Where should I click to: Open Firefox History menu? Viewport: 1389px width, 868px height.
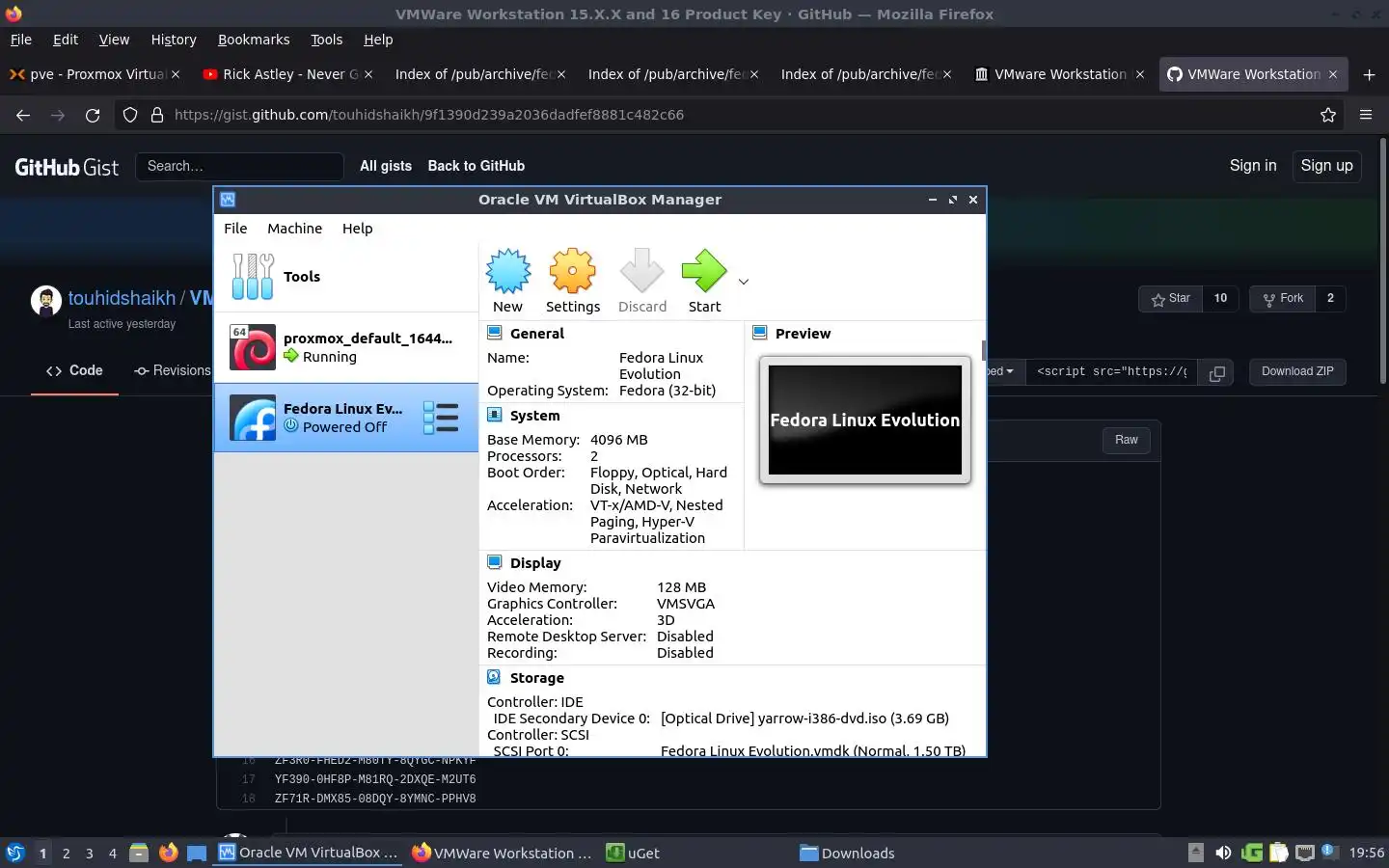coord(174,40)
